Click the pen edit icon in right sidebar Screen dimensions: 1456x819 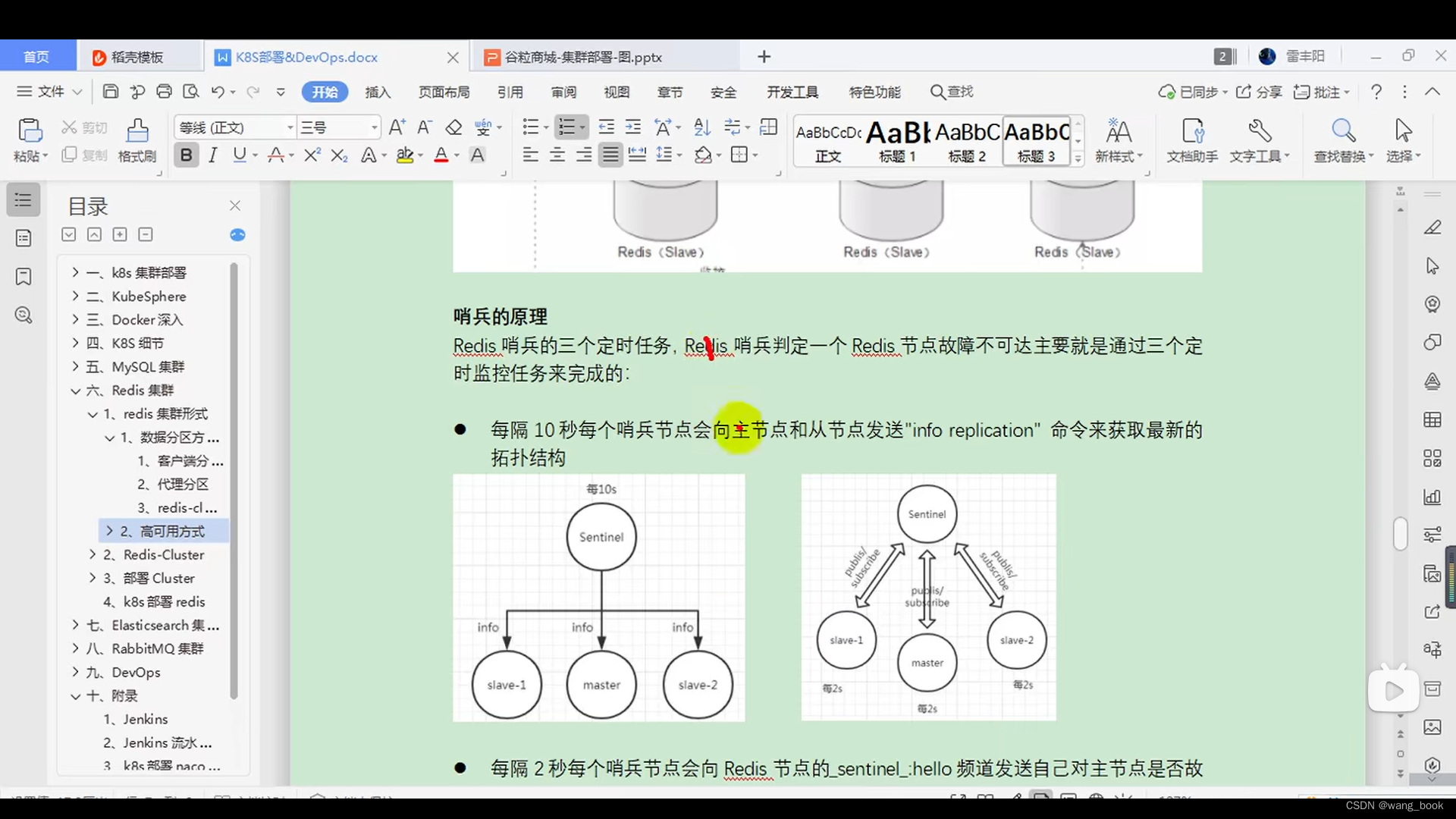pyautogui.click(x=1432, y=227)
